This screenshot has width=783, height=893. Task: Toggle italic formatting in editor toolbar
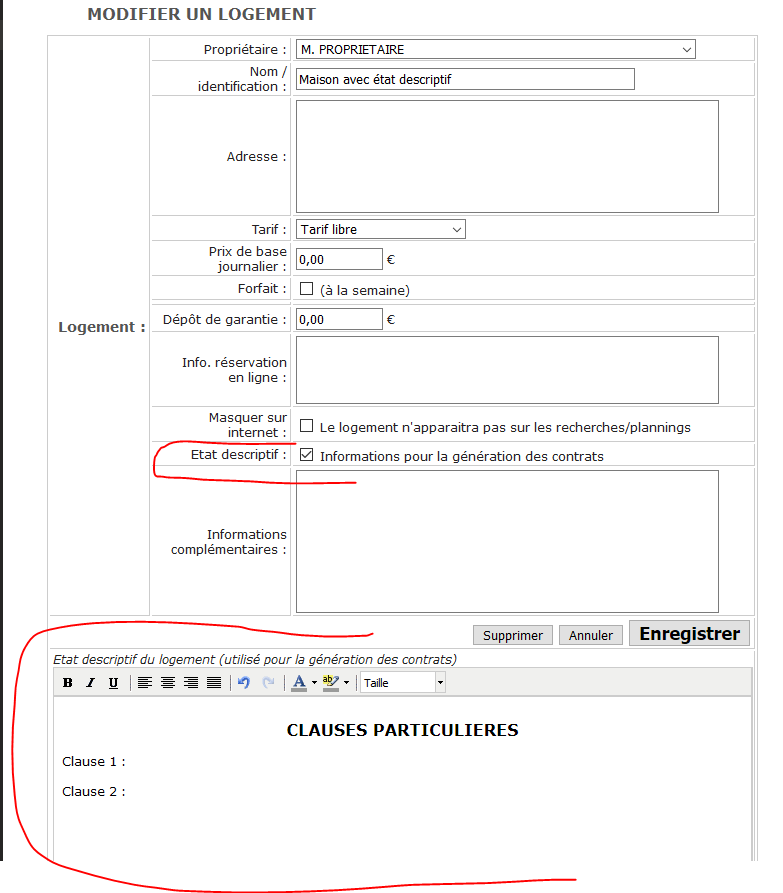tap(90, 682)
